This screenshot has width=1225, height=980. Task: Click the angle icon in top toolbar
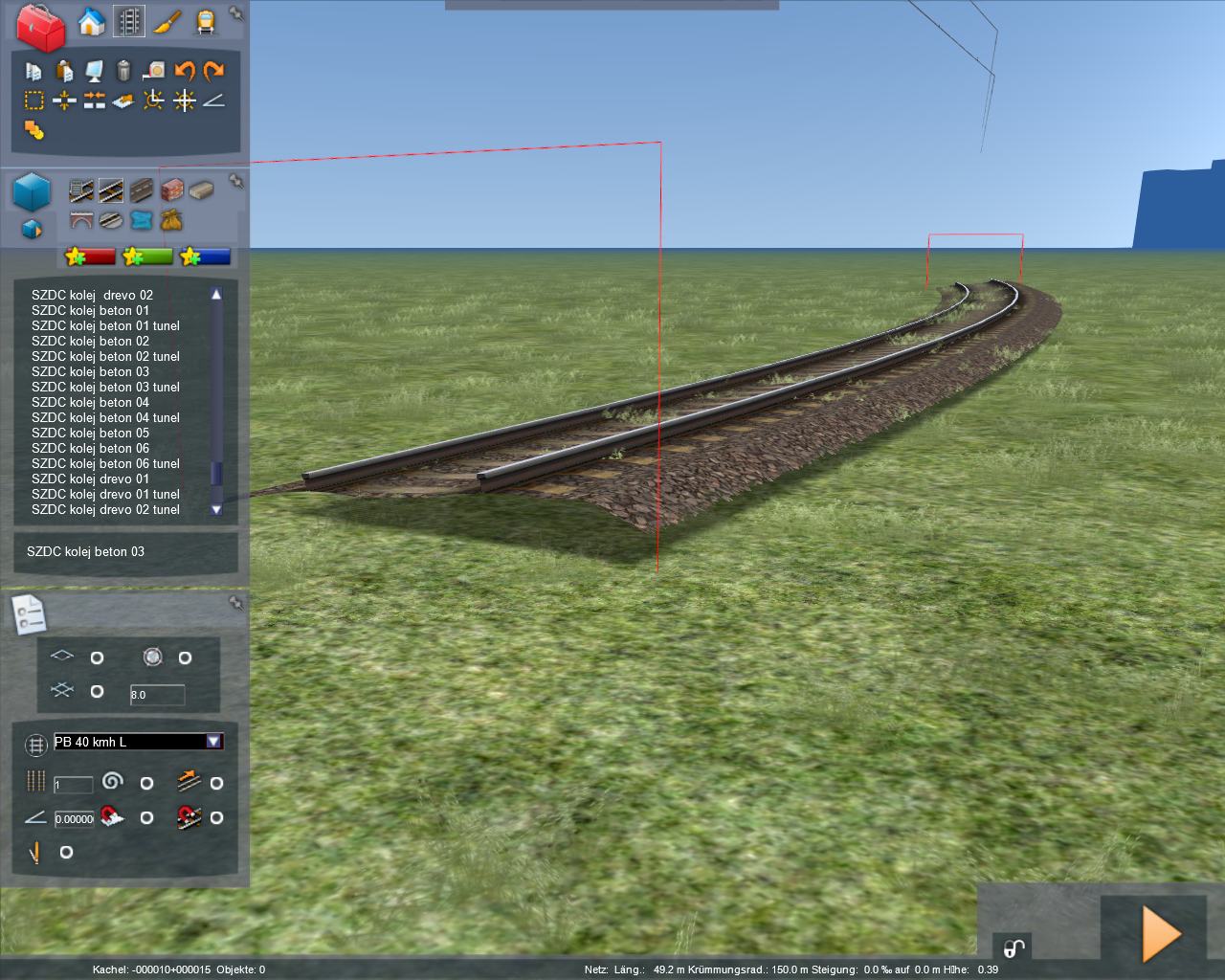pyautogui.click(x=214, y=100)
